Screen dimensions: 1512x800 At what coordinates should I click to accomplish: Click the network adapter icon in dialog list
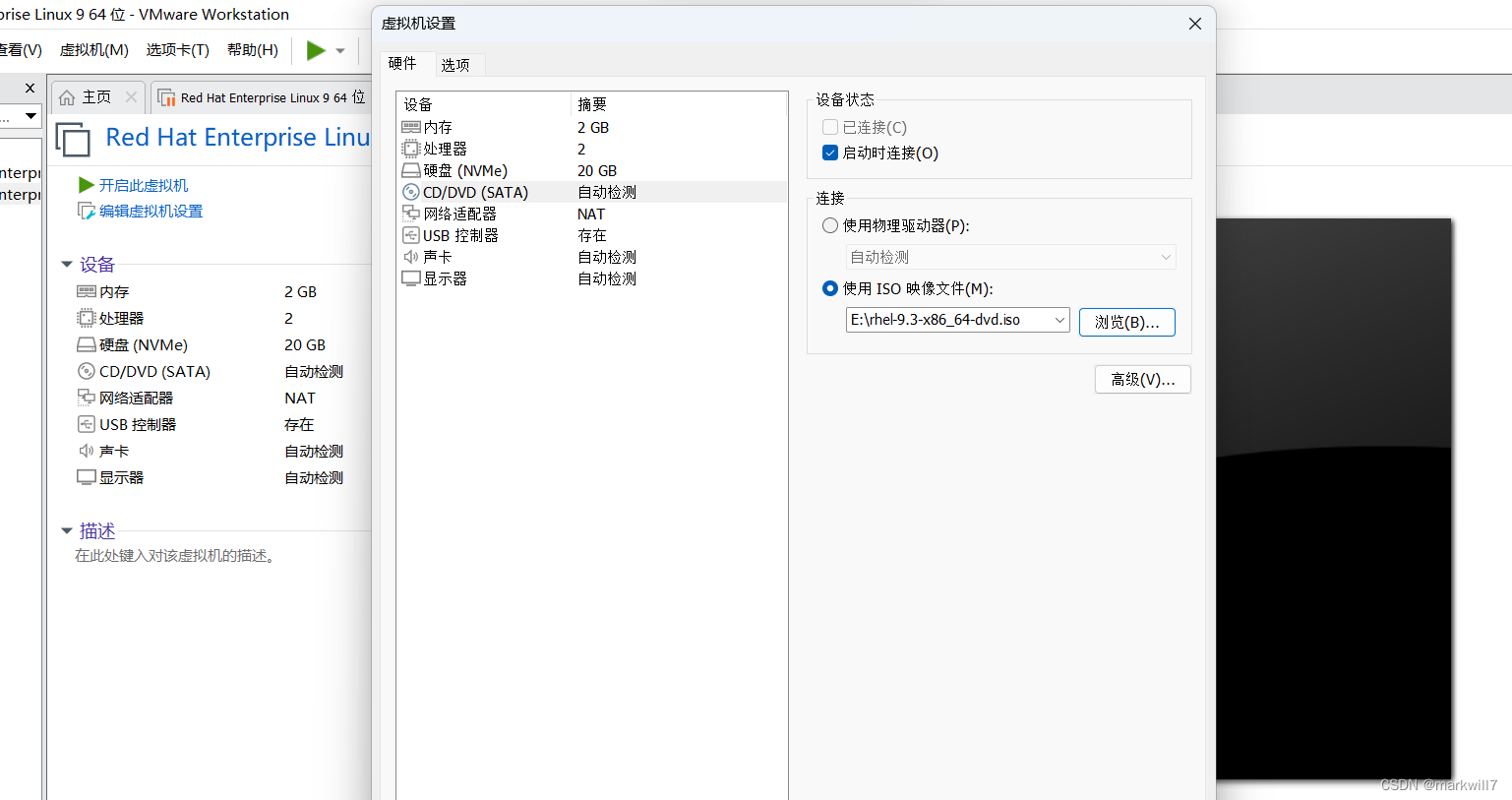coord(411,214)
